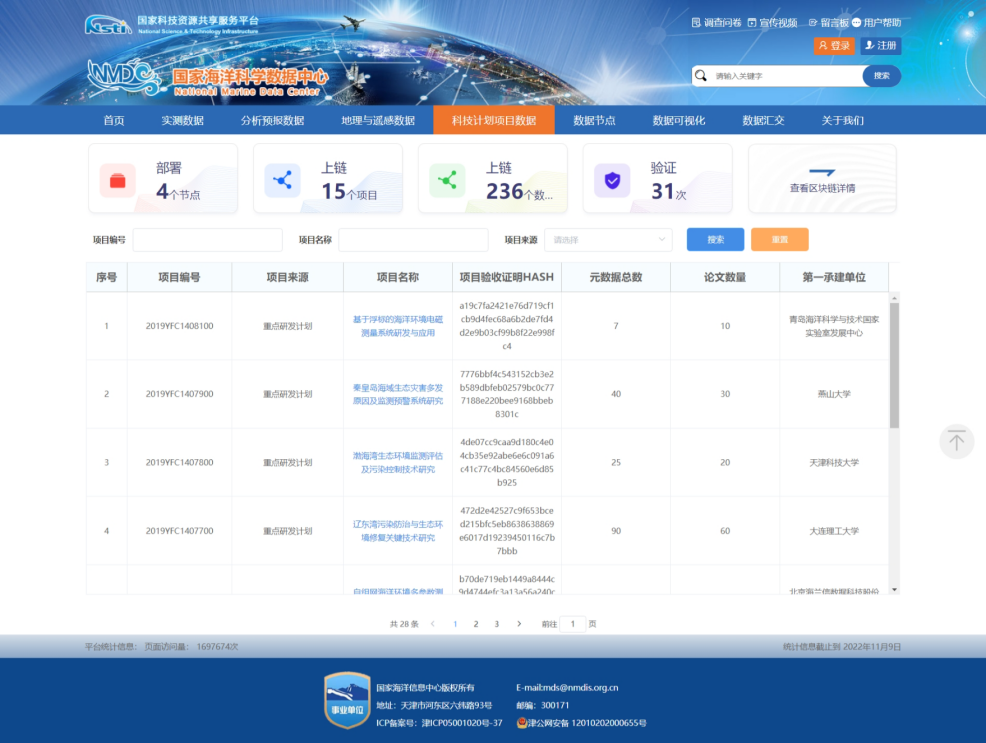Open project 渤海湾生态环境监测评估 link
The image size is (986, 743).
click(x=397, y=463)
